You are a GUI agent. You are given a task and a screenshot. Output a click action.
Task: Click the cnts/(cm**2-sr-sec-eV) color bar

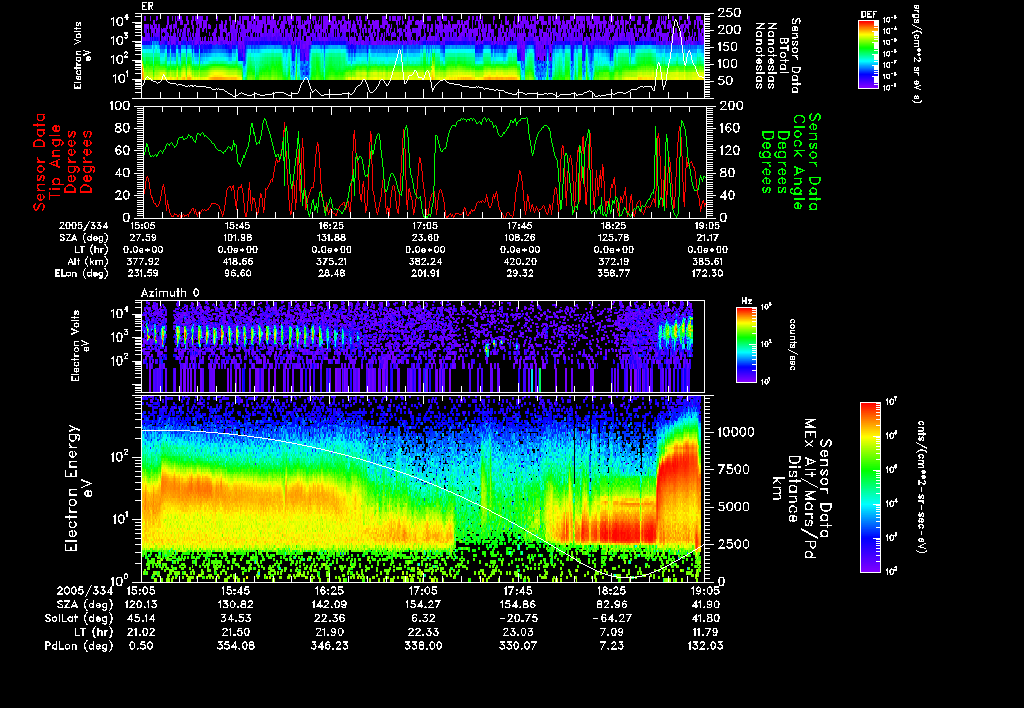pyautogui.click(x=870, y=487)
